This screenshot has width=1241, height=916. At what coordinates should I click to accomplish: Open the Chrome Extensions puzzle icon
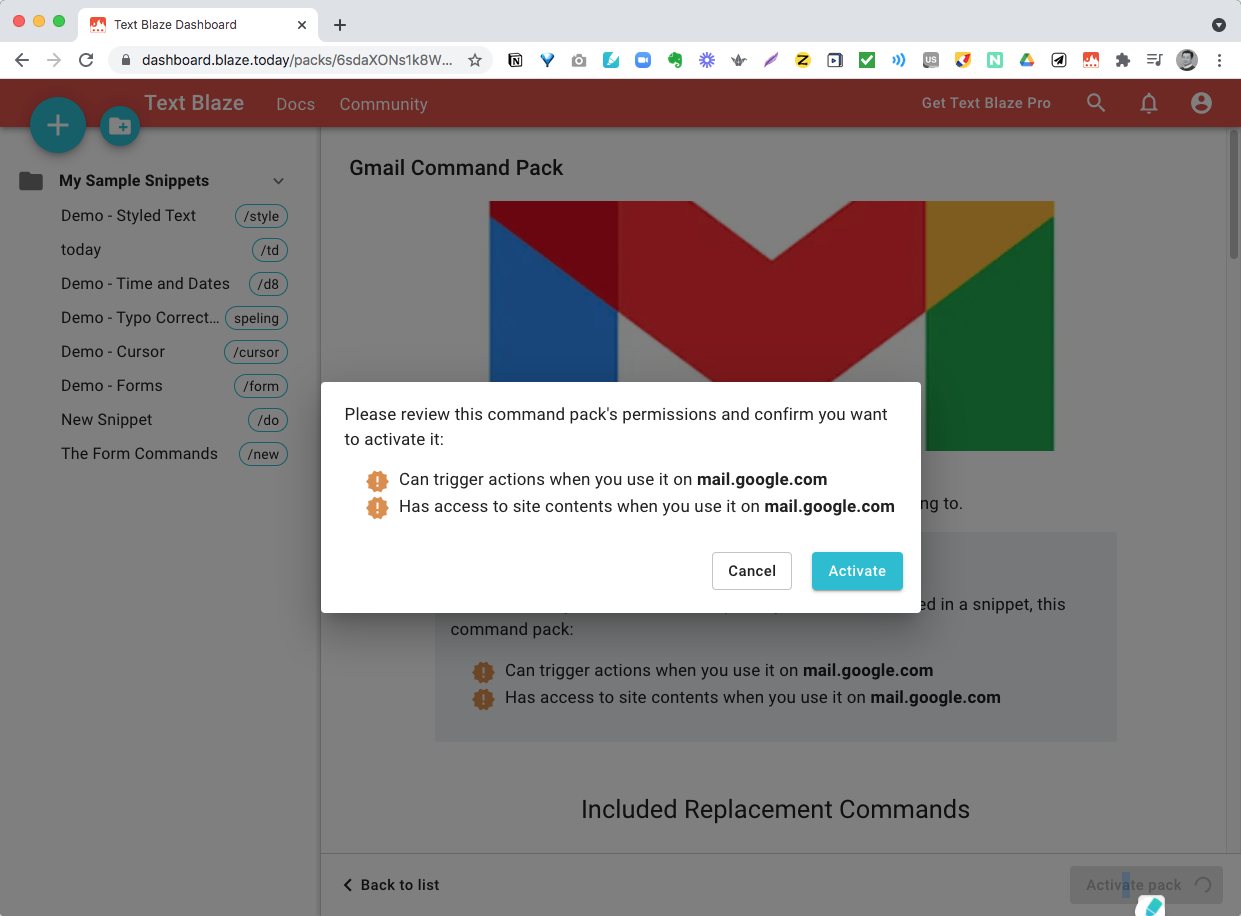1123,60
